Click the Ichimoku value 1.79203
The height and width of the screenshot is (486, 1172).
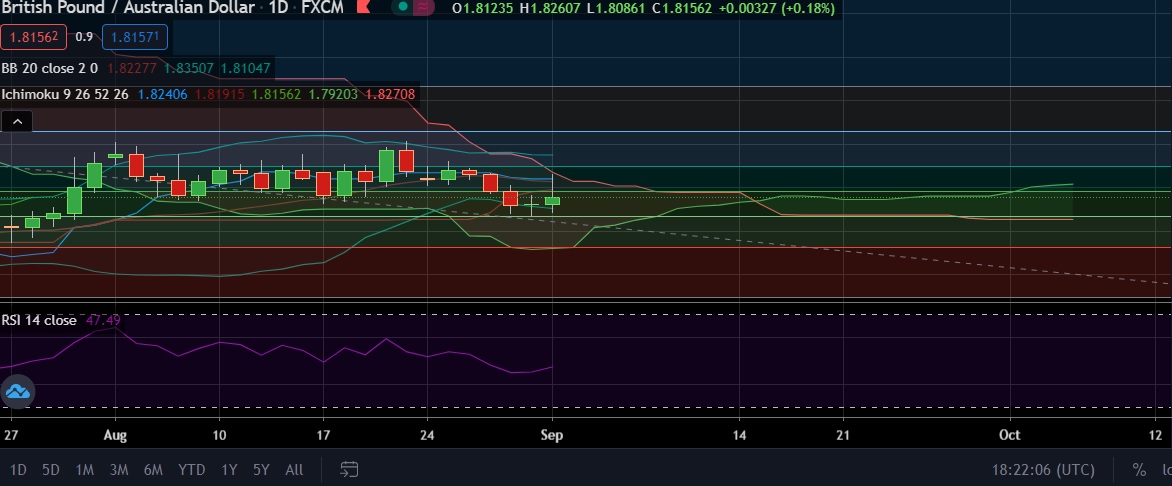click(x=333, y=95)
